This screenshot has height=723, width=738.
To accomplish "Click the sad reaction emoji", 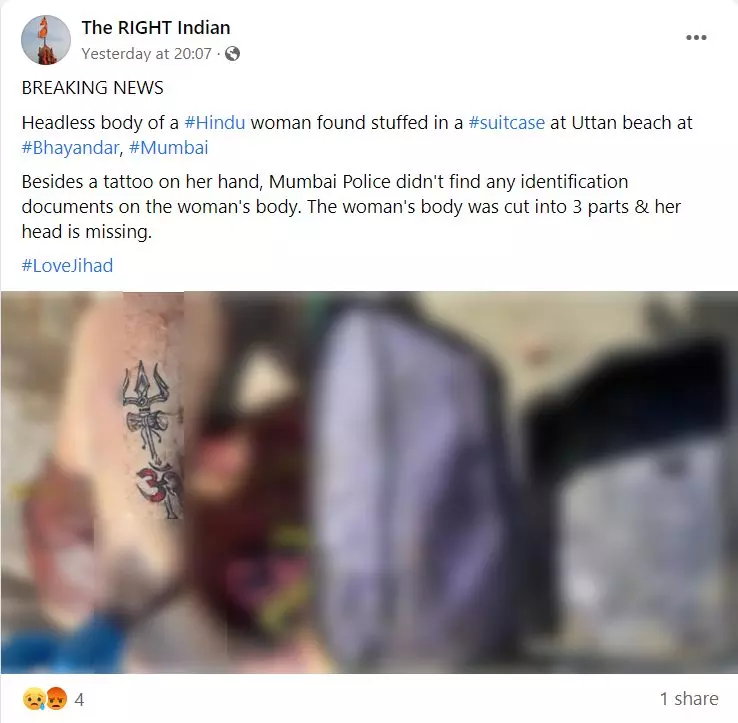I will click(34, 699).
